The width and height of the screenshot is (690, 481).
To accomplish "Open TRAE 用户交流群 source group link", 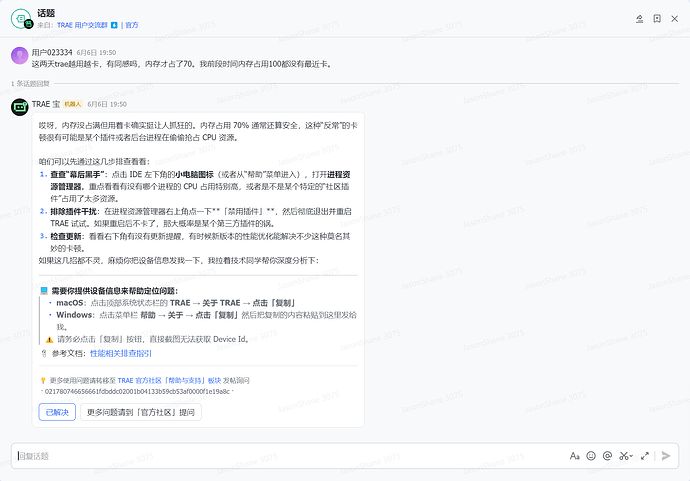I will (x=82, y=25).
